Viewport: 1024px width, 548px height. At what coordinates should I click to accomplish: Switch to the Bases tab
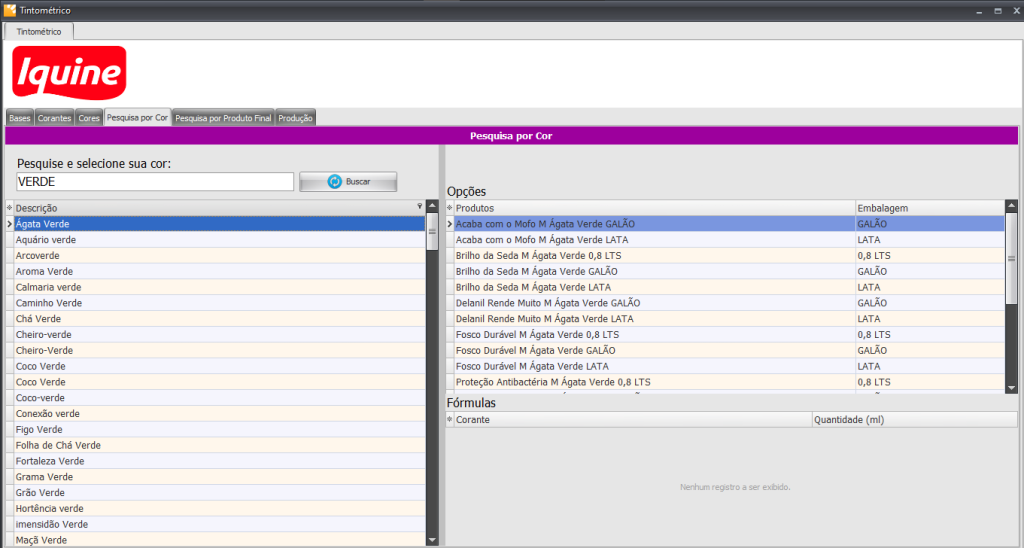click(20, 118)
